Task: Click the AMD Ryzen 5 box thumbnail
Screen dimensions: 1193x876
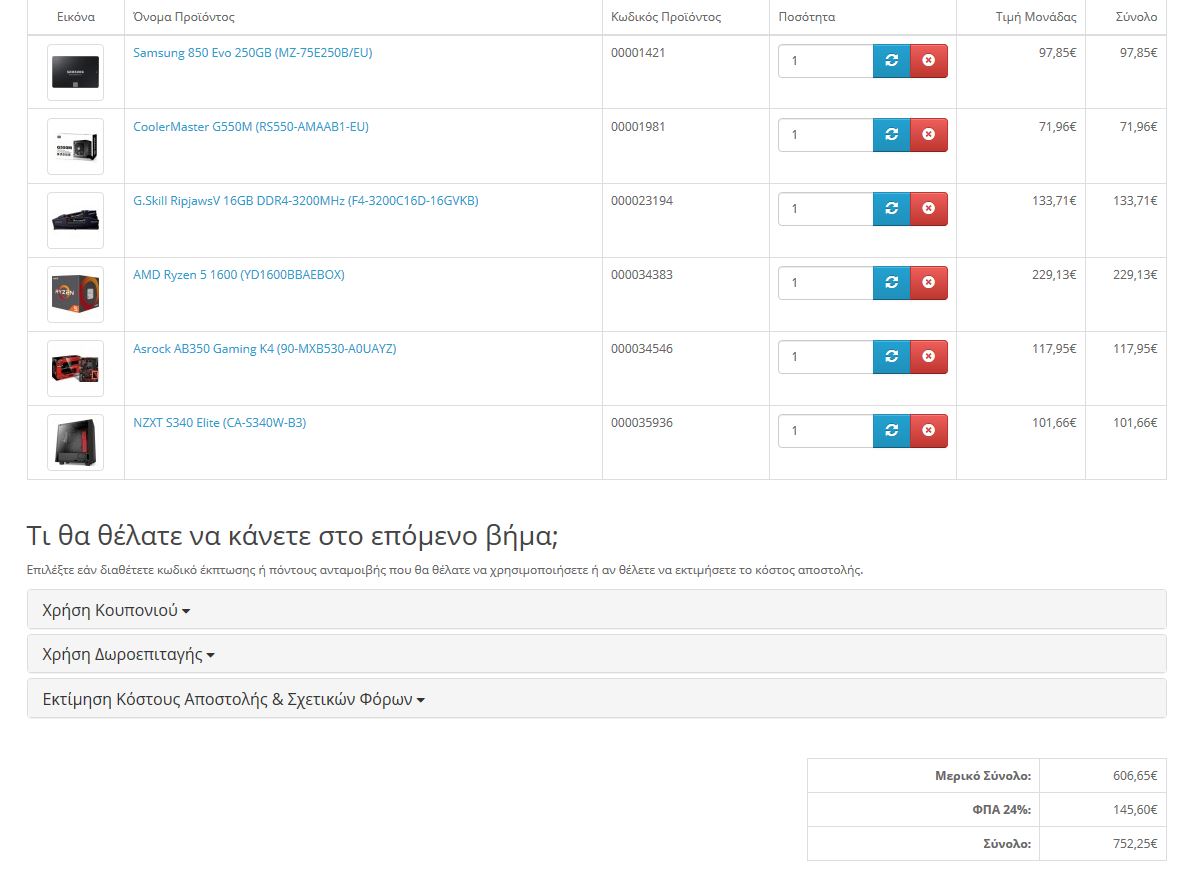Action: pyautogui.click(x=75, y=294)
